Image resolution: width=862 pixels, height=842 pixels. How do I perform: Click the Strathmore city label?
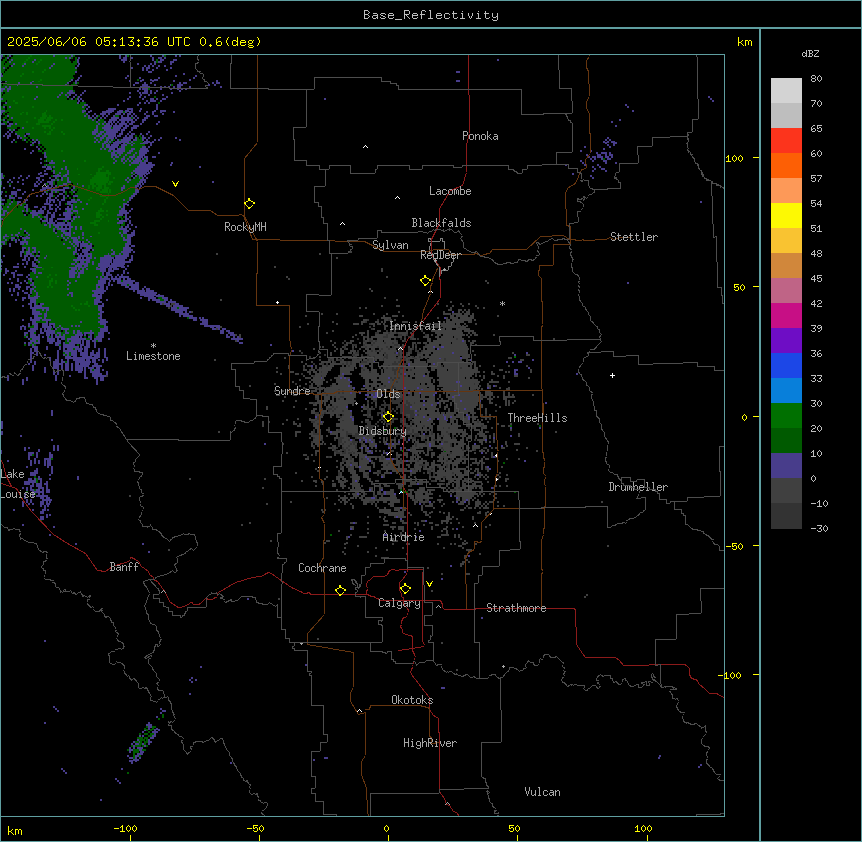pyautogui.click(x=516, y=608)
